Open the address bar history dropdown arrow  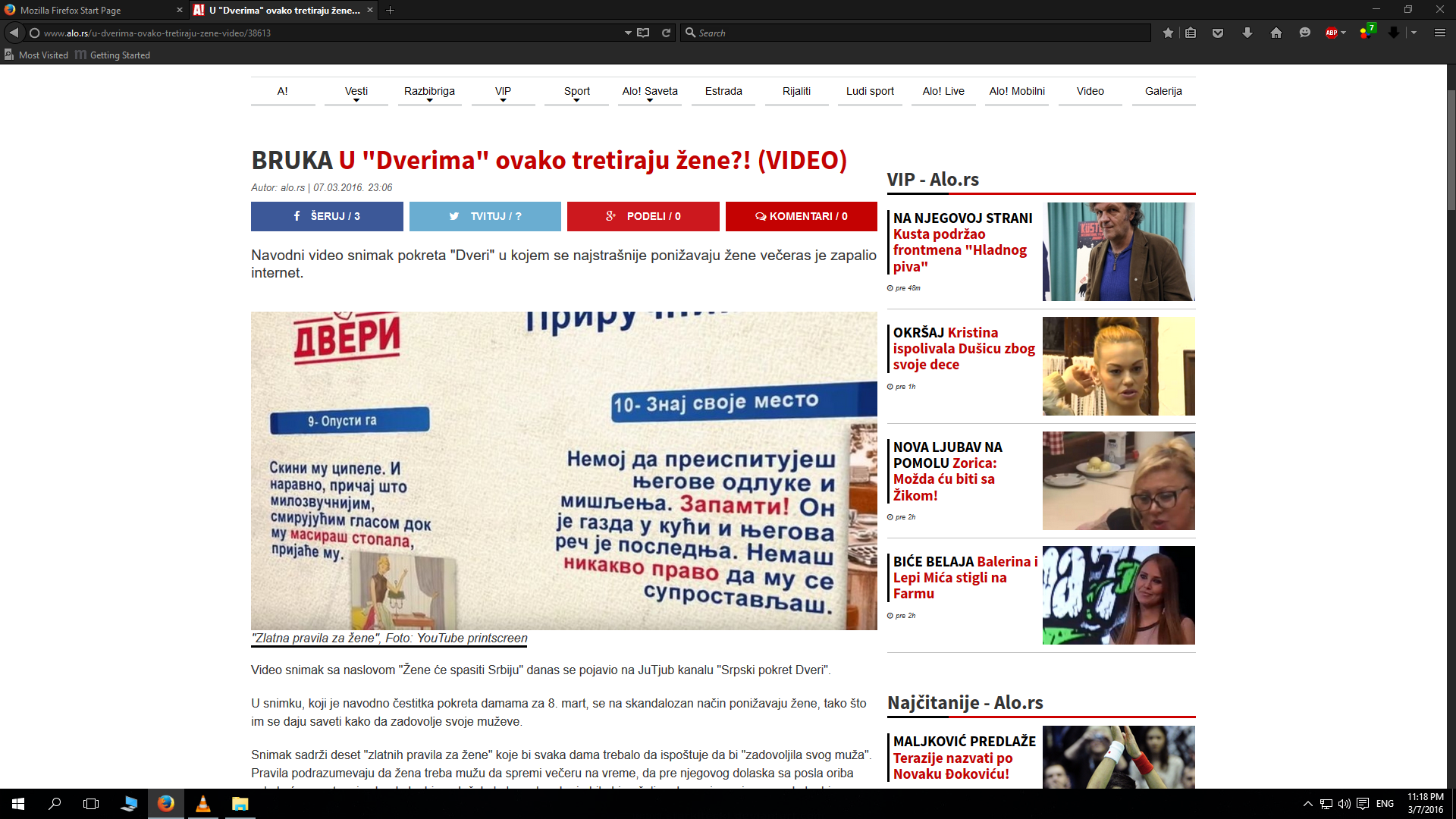pos(628,33)
